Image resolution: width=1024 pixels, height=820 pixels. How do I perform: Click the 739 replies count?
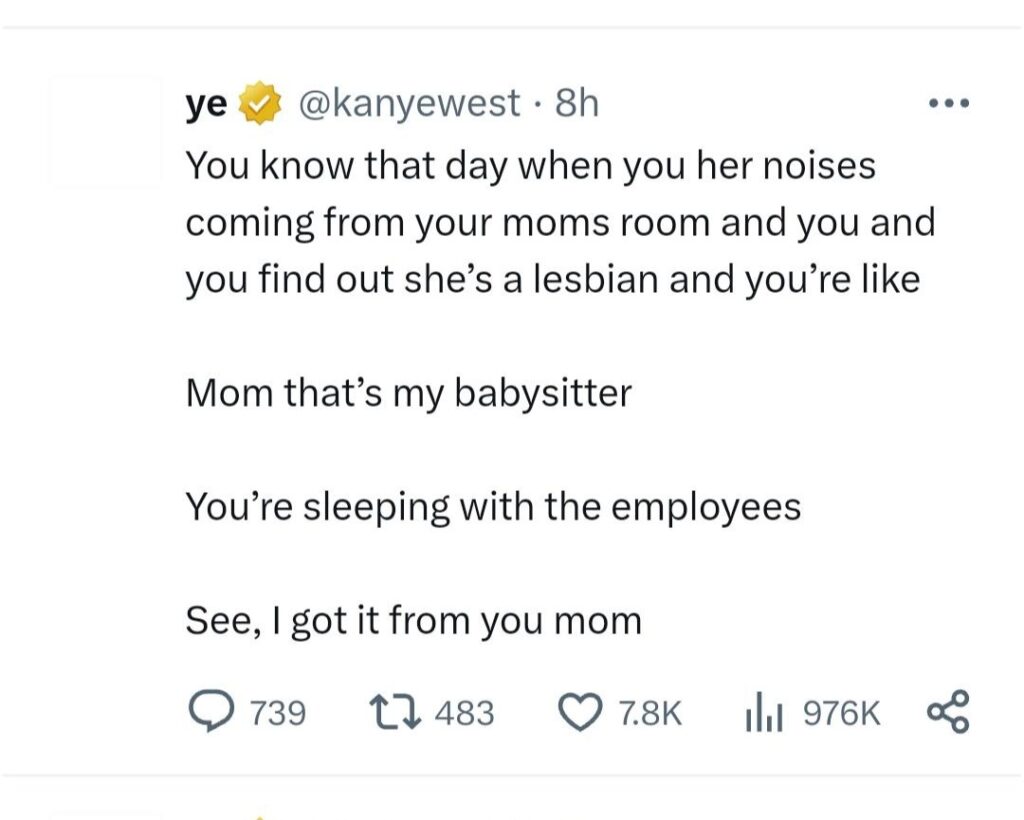click(x=275, y=713)
